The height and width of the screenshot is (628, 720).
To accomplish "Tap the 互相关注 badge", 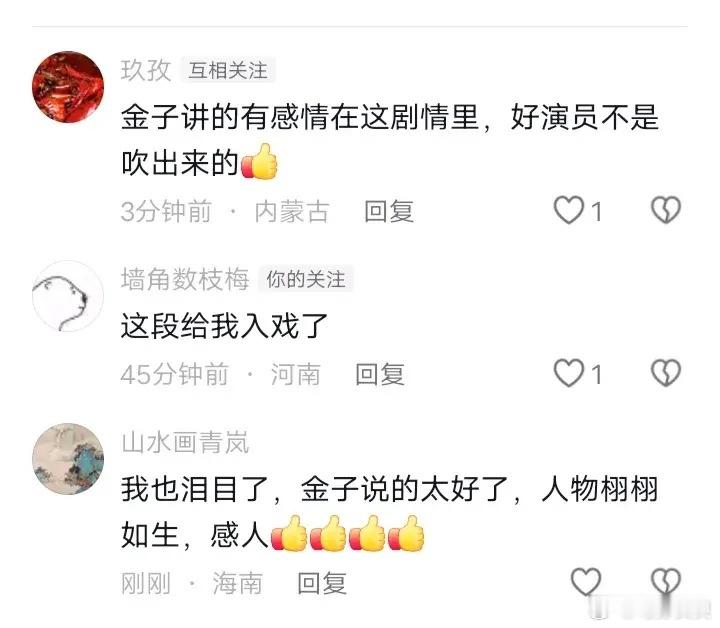I will [228, 70].
